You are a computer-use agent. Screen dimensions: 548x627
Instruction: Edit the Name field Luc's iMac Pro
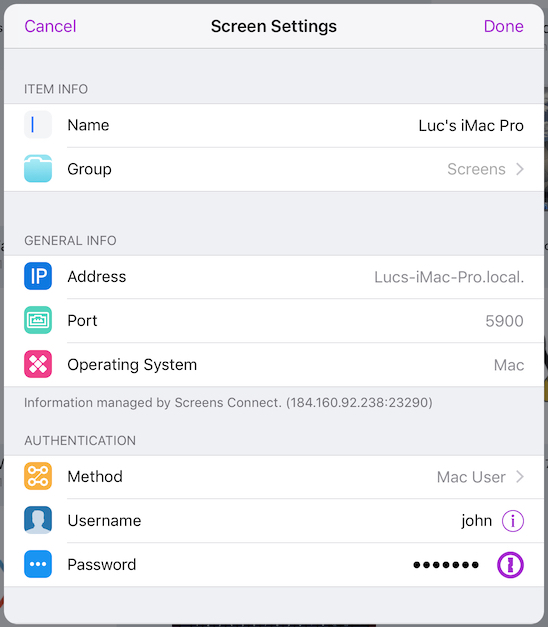coord(471,126)
